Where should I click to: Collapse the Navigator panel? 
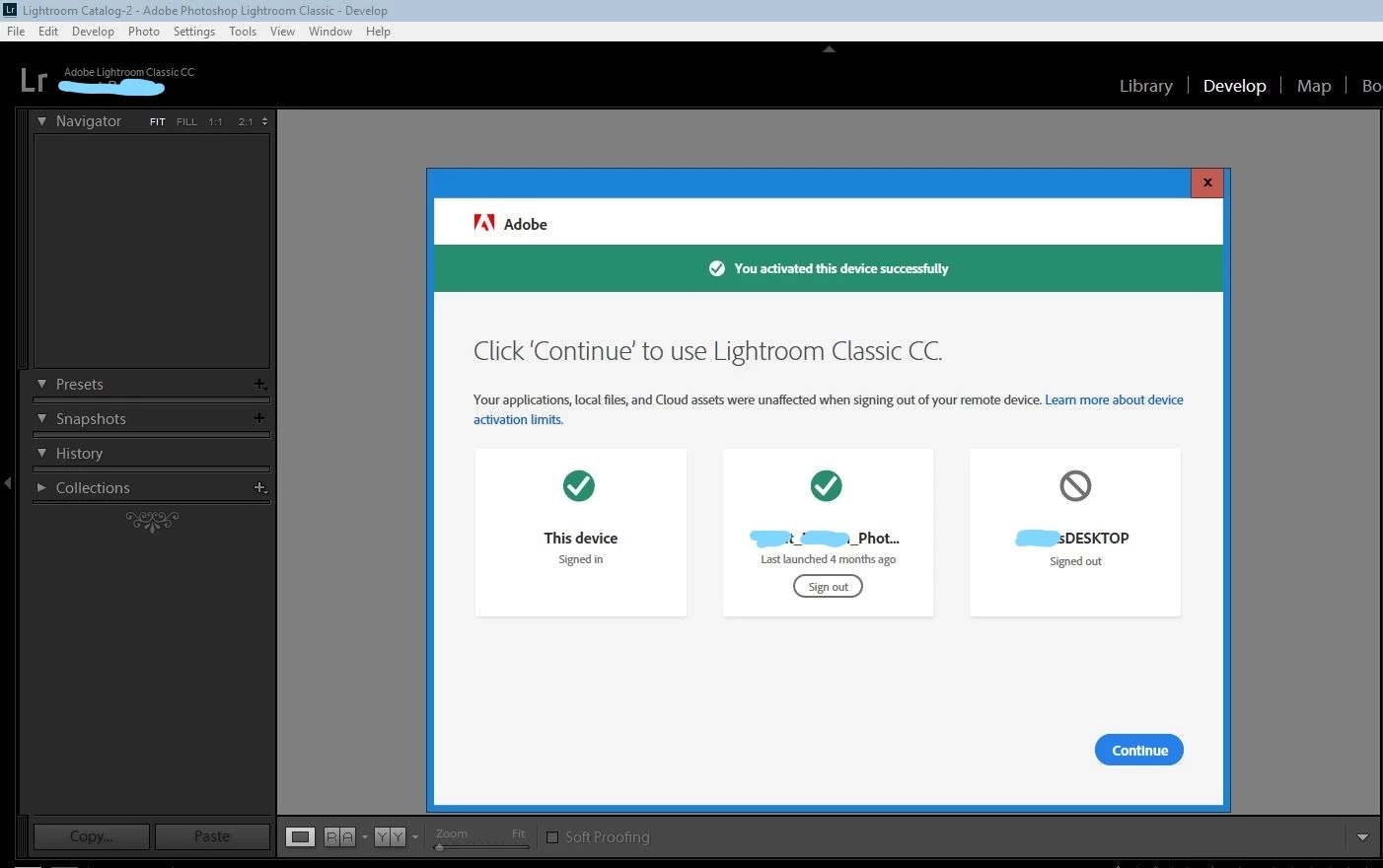[41, 121]
